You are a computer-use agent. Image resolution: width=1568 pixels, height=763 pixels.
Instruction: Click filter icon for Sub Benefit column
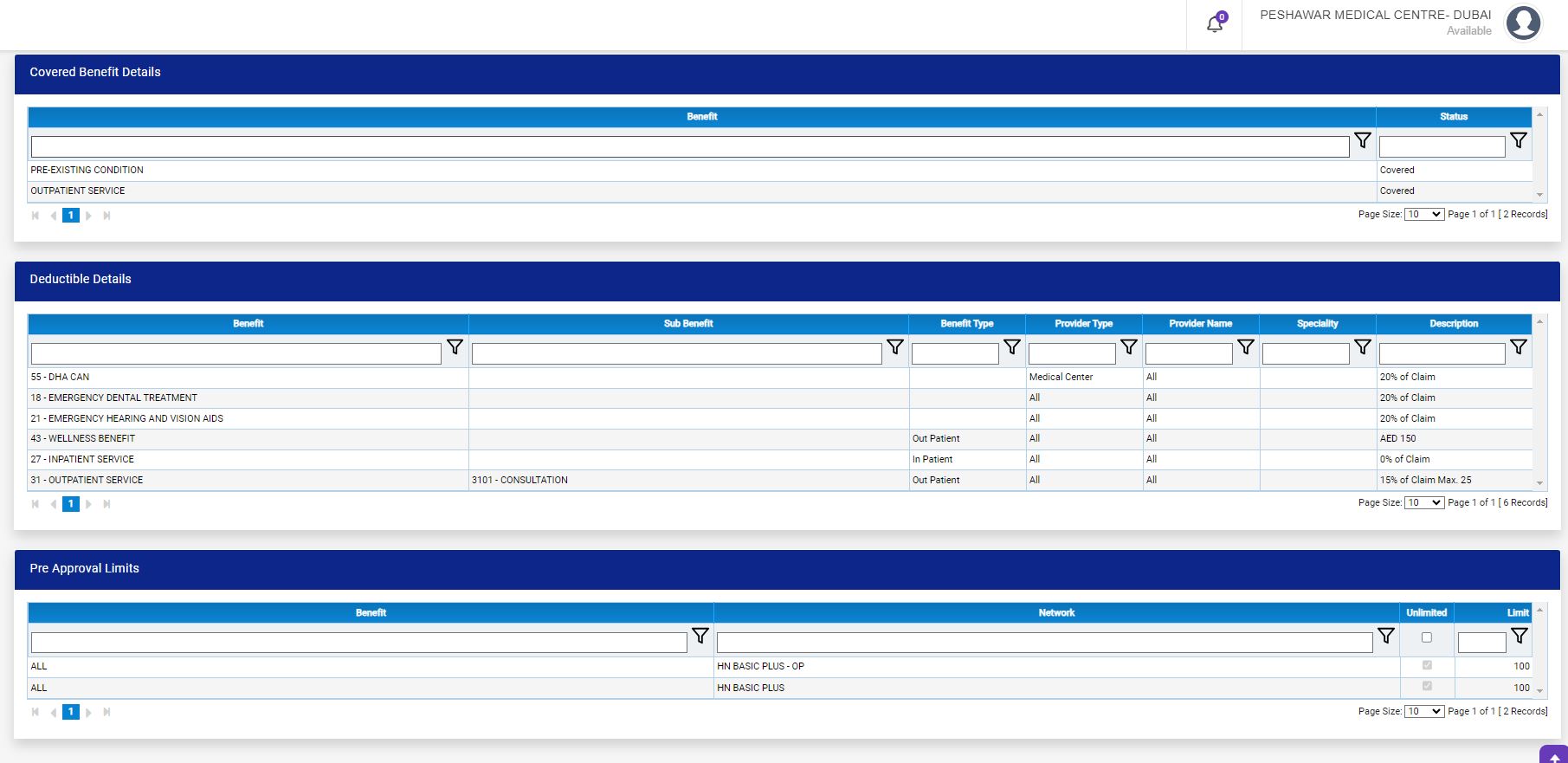pyautogui.click(x=894, y=347)
